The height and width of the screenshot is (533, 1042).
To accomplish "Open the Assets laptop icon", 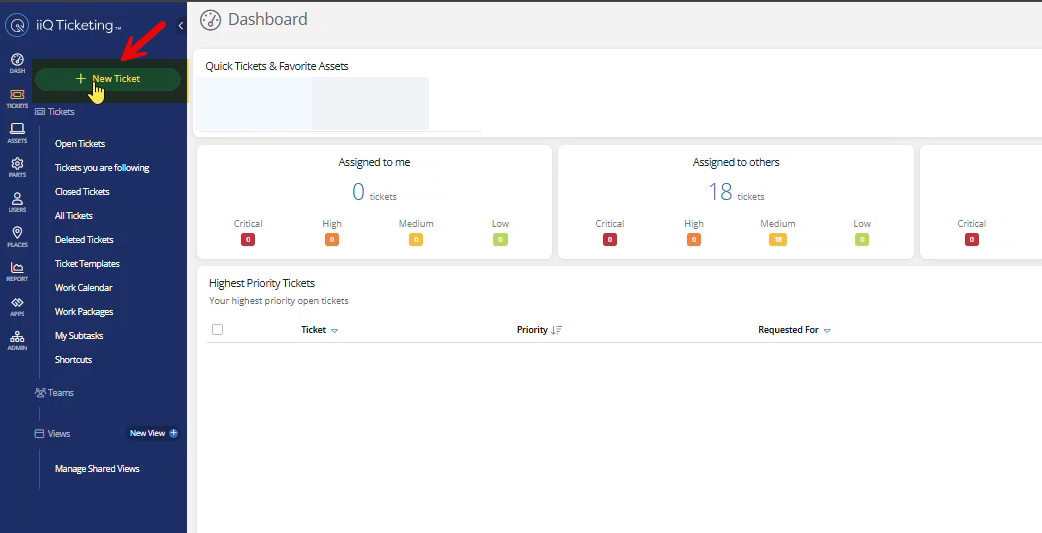I will coord(17,132).
